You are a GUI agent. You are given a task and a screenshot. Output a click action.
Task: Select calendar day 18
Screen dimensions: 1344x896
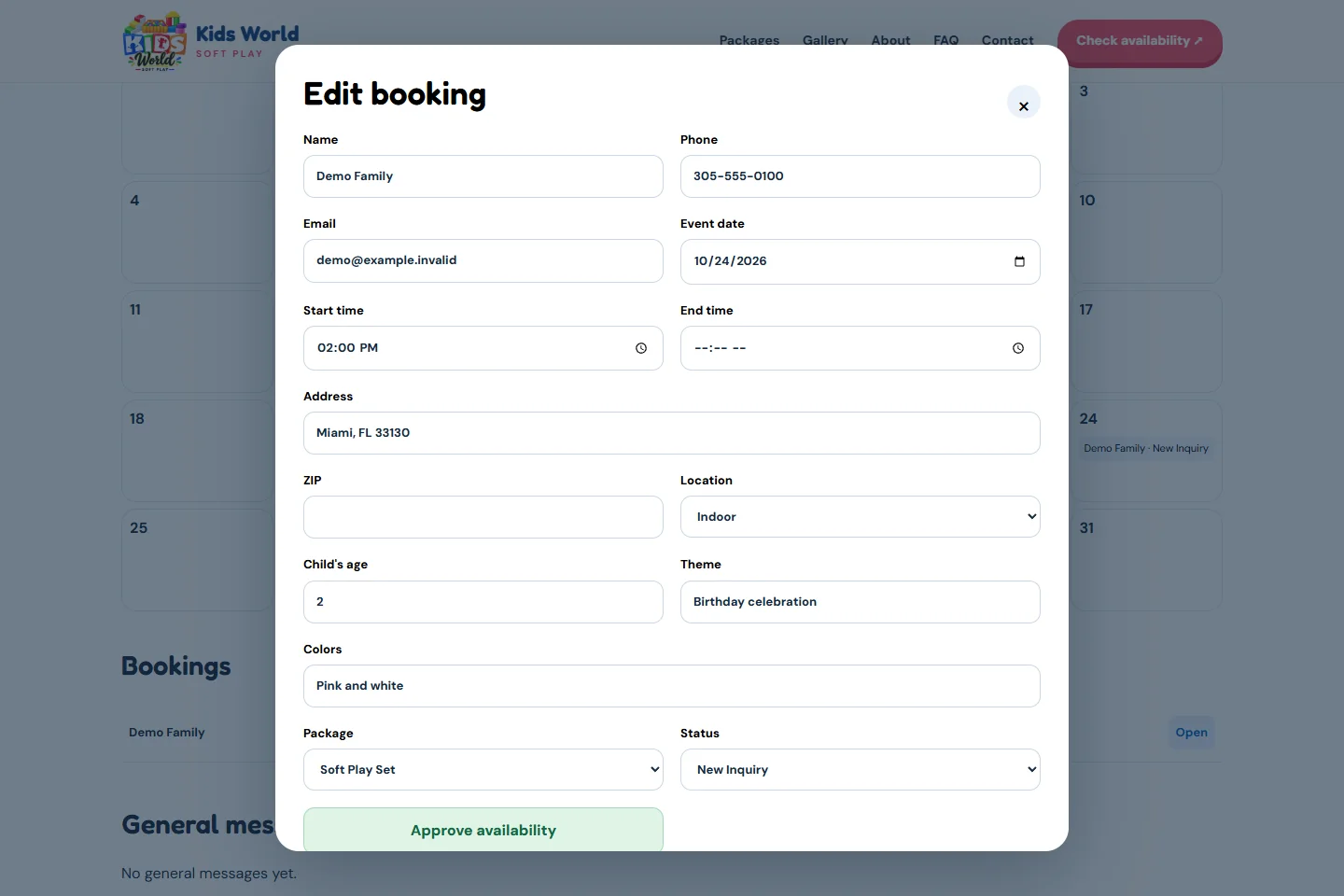(197, 451)
